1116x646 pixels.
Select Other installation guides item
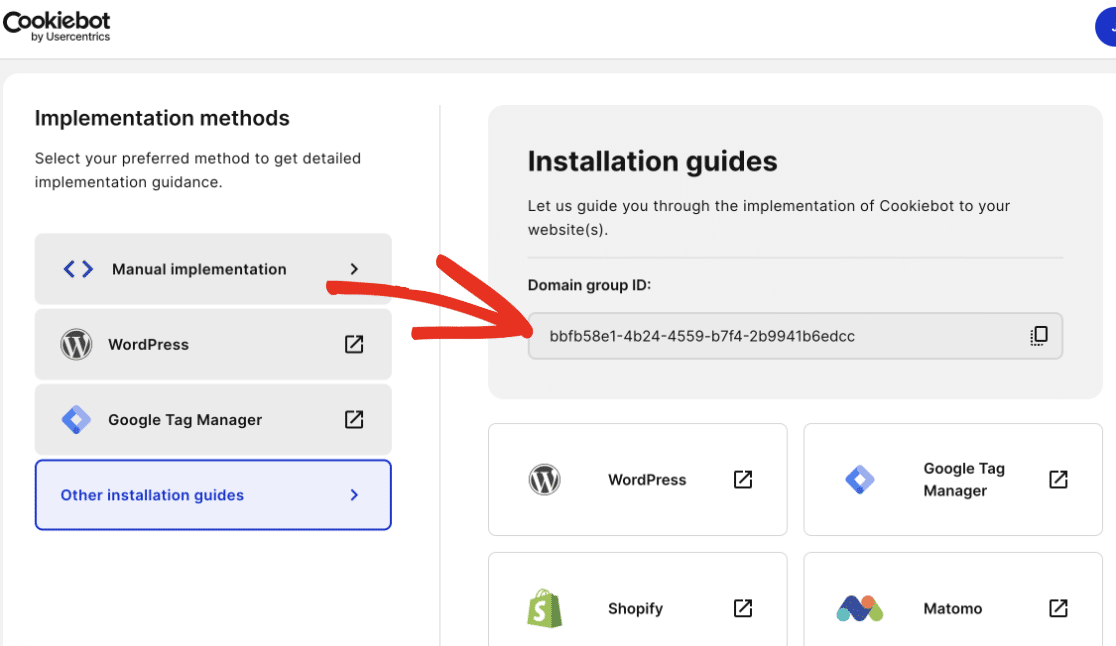click(x=213, y=494)
